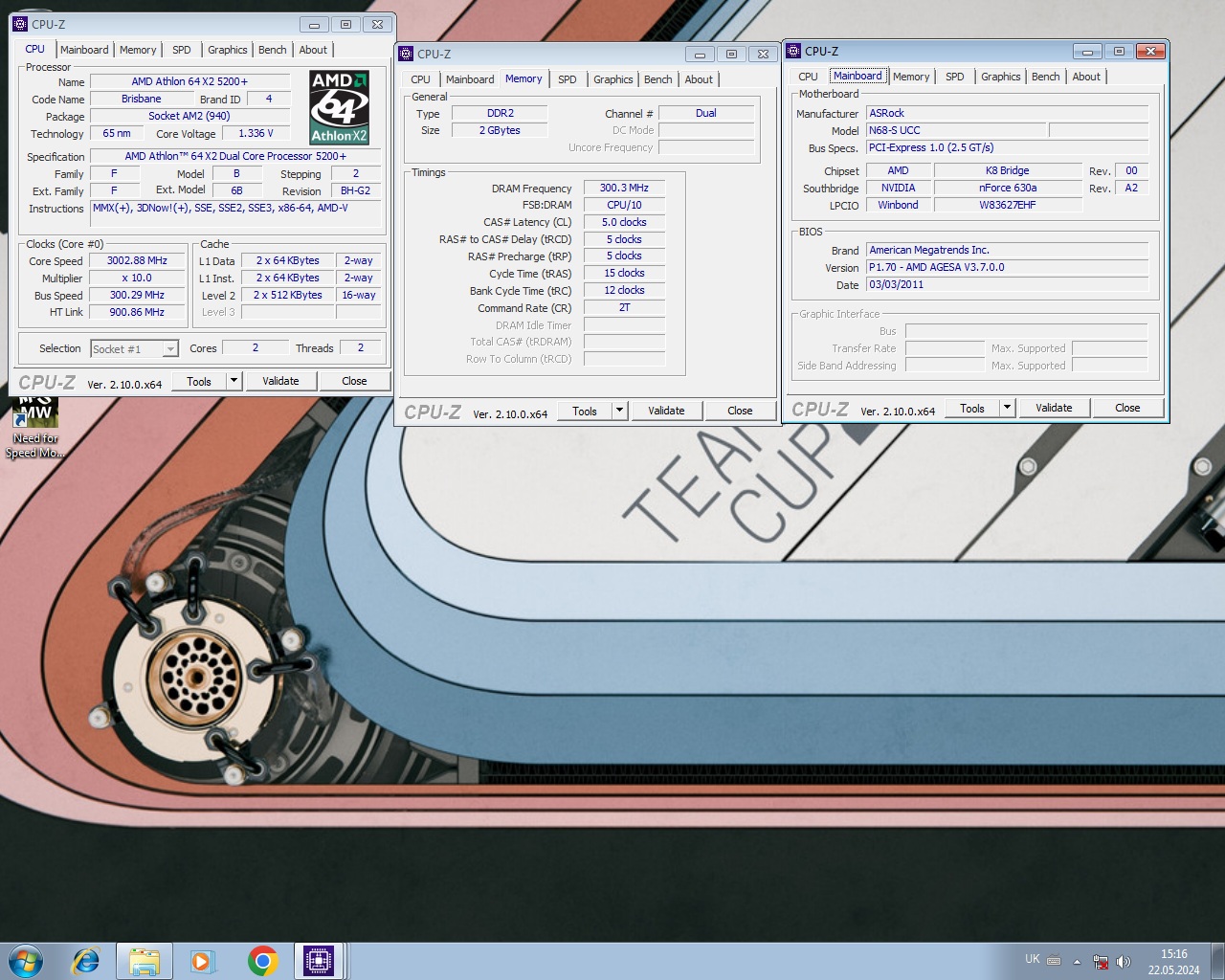Click Validate button in right CPU-Z window
Screen dimensions: 1225x980
(x=1054, y=408)
